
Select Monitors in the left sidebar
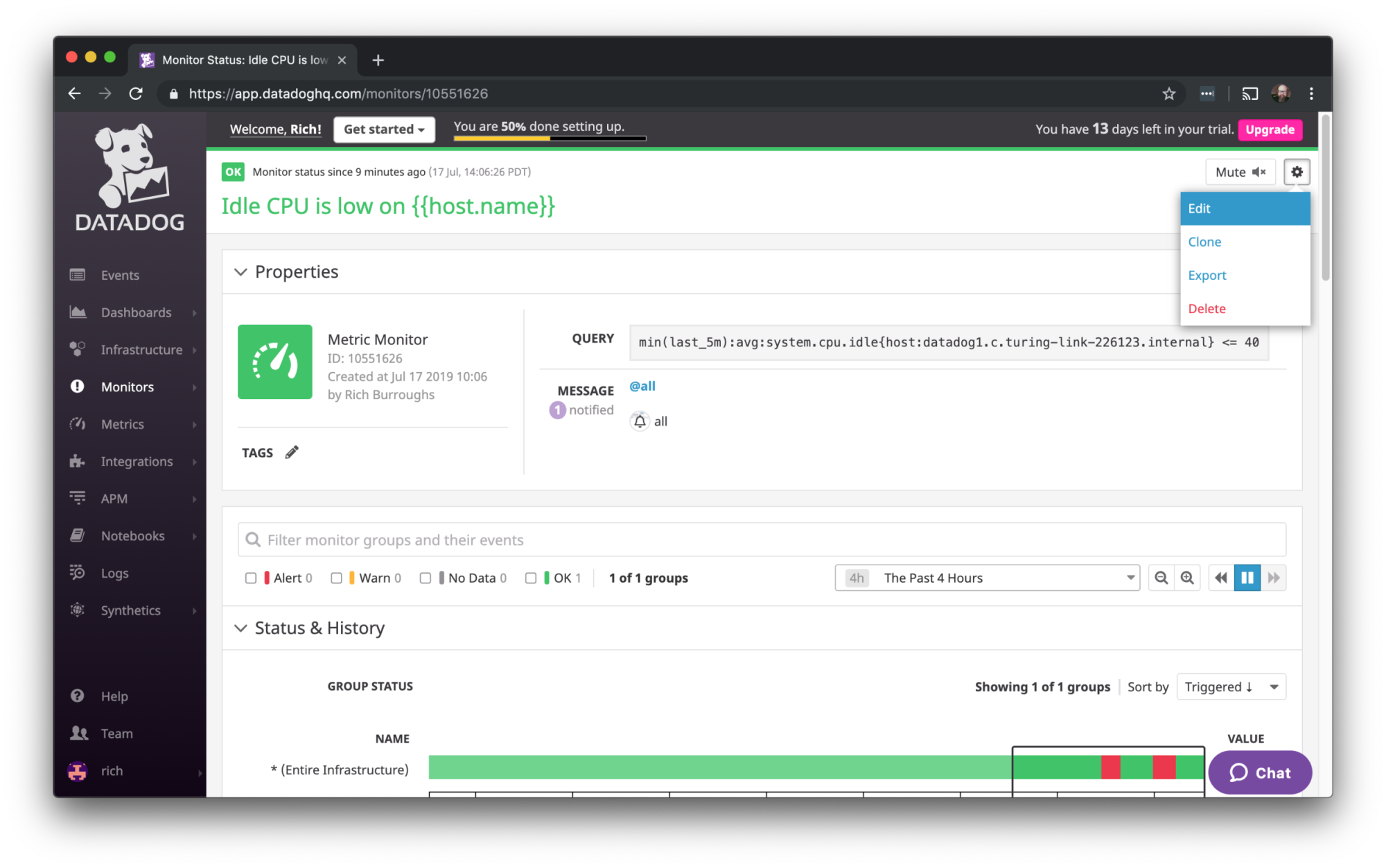(x=127, y=387)
